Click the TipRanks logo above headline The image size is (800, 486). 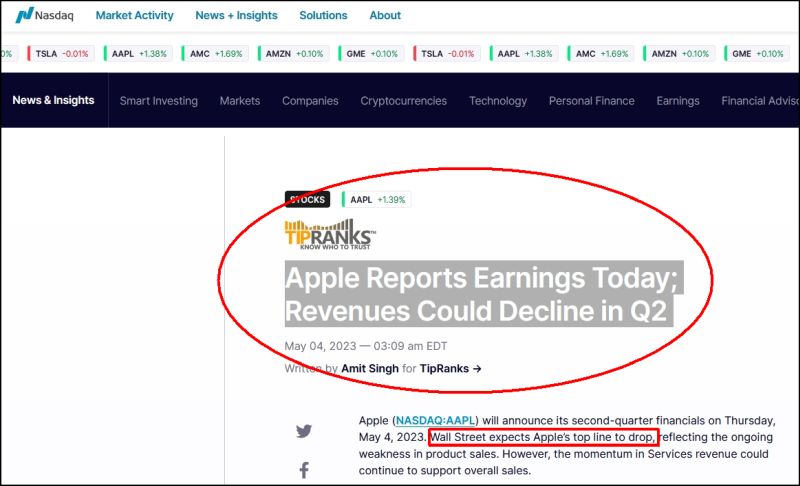tap(330, 236)
